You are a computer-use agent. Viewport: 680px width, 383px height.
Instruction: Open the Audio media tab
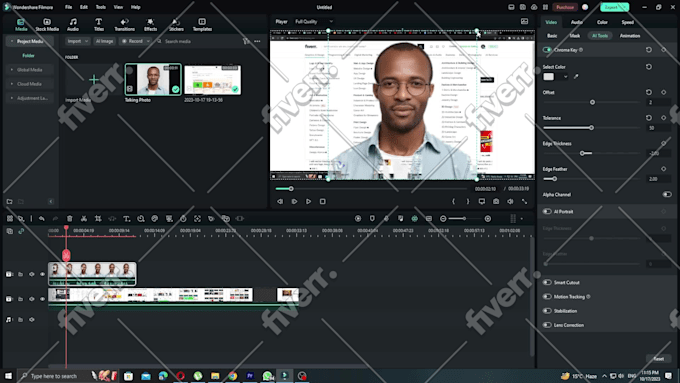[73, 24]
